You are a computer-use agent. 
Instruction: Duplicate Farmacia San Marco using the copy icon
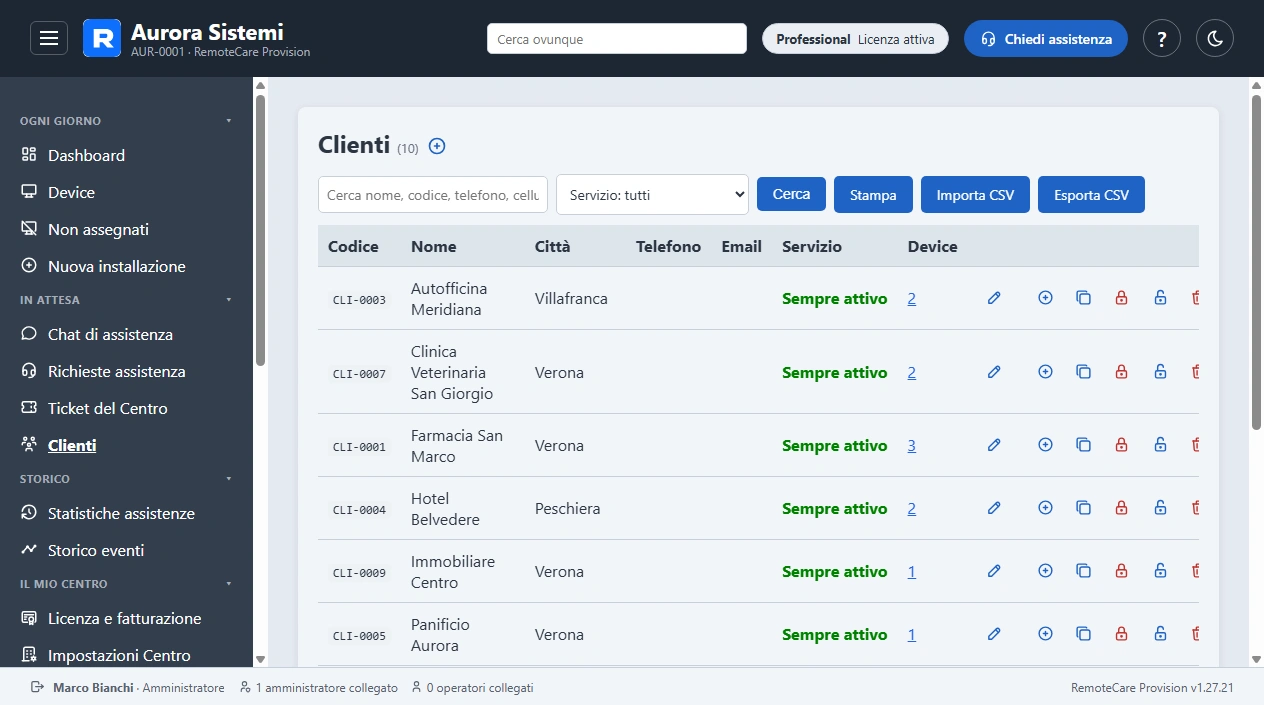(1083, 445)
